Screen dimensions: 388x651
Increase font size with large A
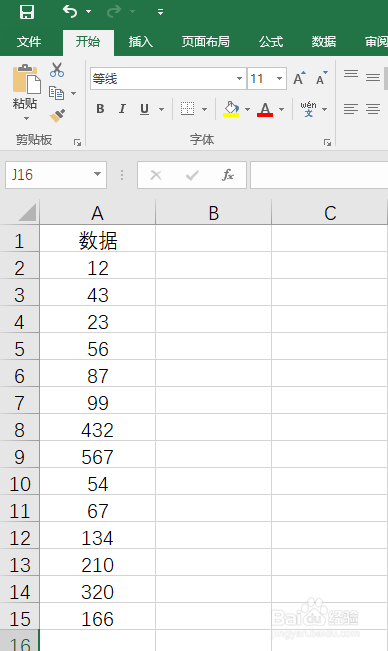pyautogui.click(x=299, y=78)
